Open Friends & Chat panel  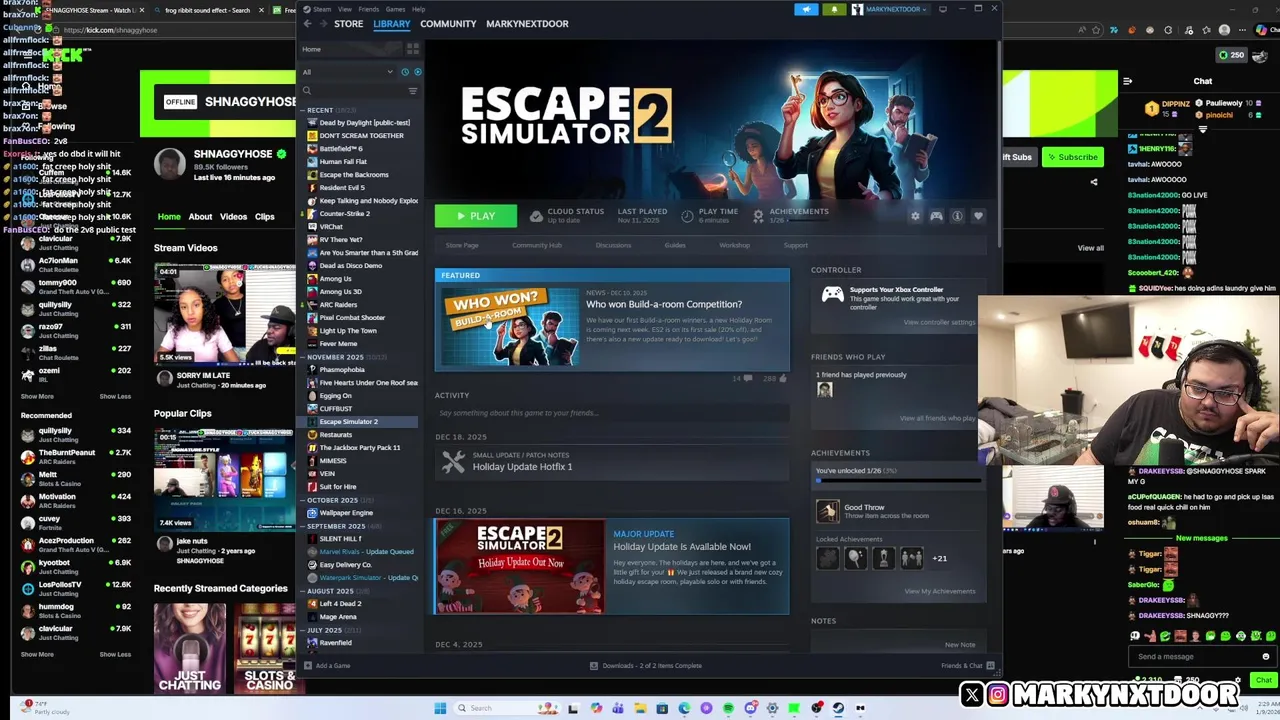967,666
